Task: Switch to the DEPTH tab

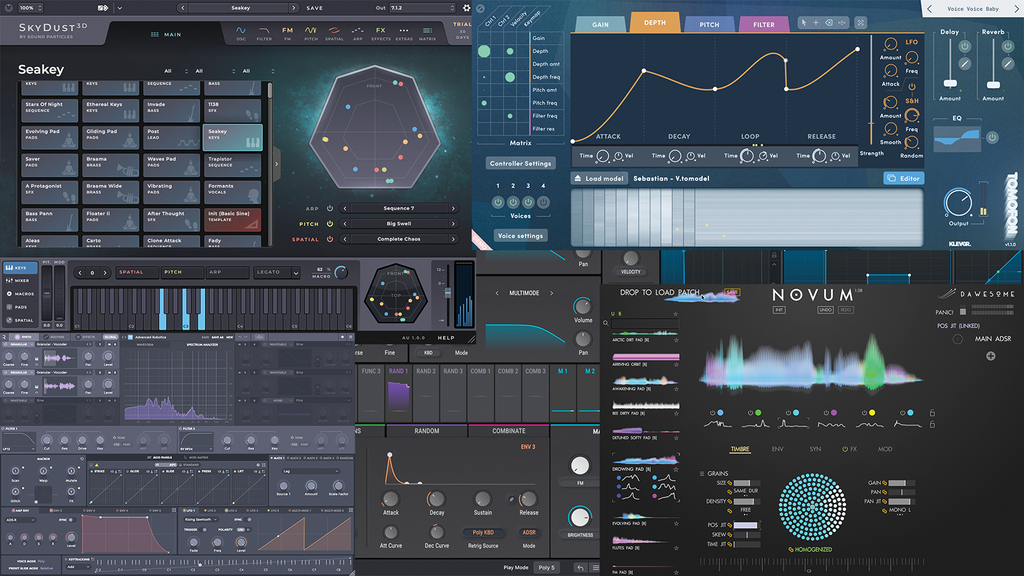Action: tap(655, 21)
